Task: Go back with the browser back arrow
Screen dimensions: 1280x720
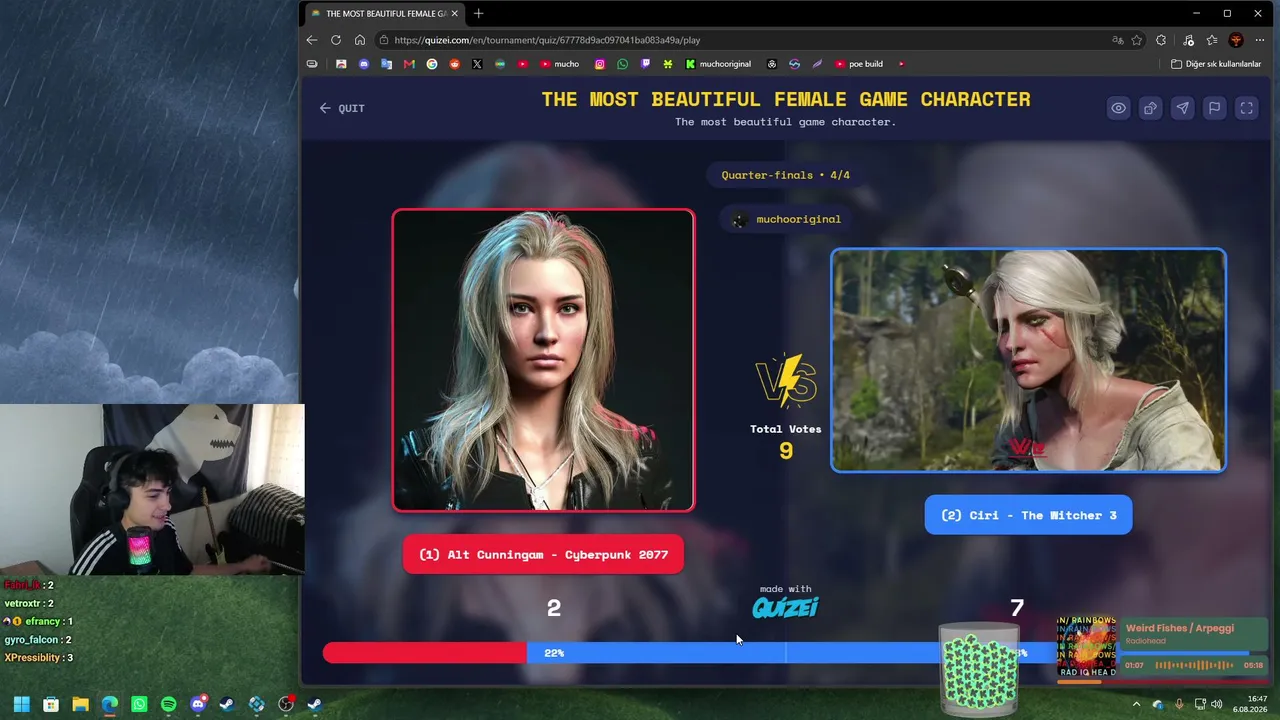Action: [x=312, y=40]
